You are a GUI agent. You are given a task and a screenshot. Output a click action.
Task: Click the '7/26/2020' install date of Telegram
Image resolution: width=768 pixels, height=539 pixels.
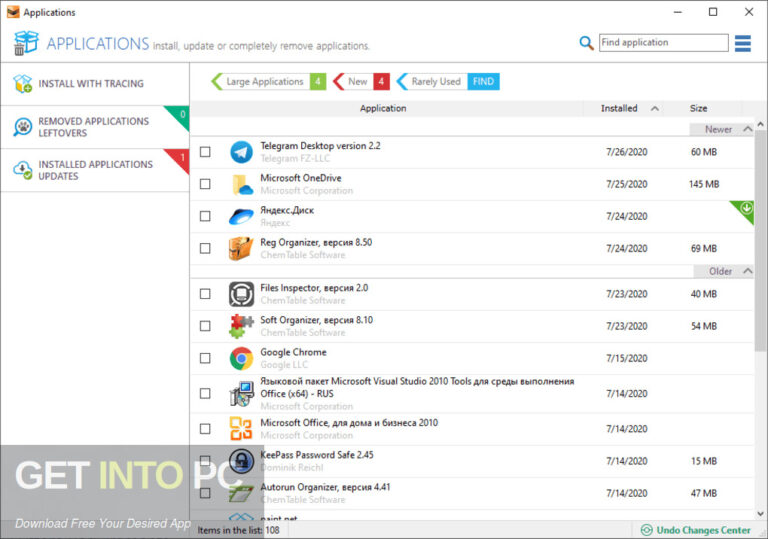click(626, 152)
